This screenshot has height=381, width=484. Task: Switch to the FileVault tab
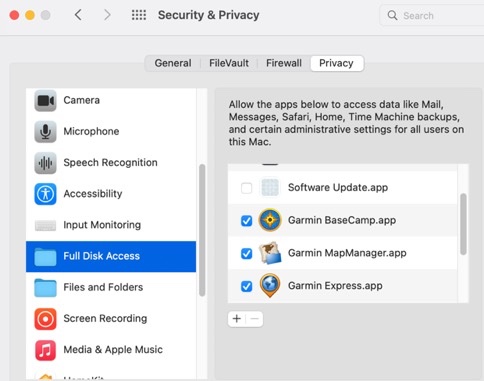(x=229, y=63)
